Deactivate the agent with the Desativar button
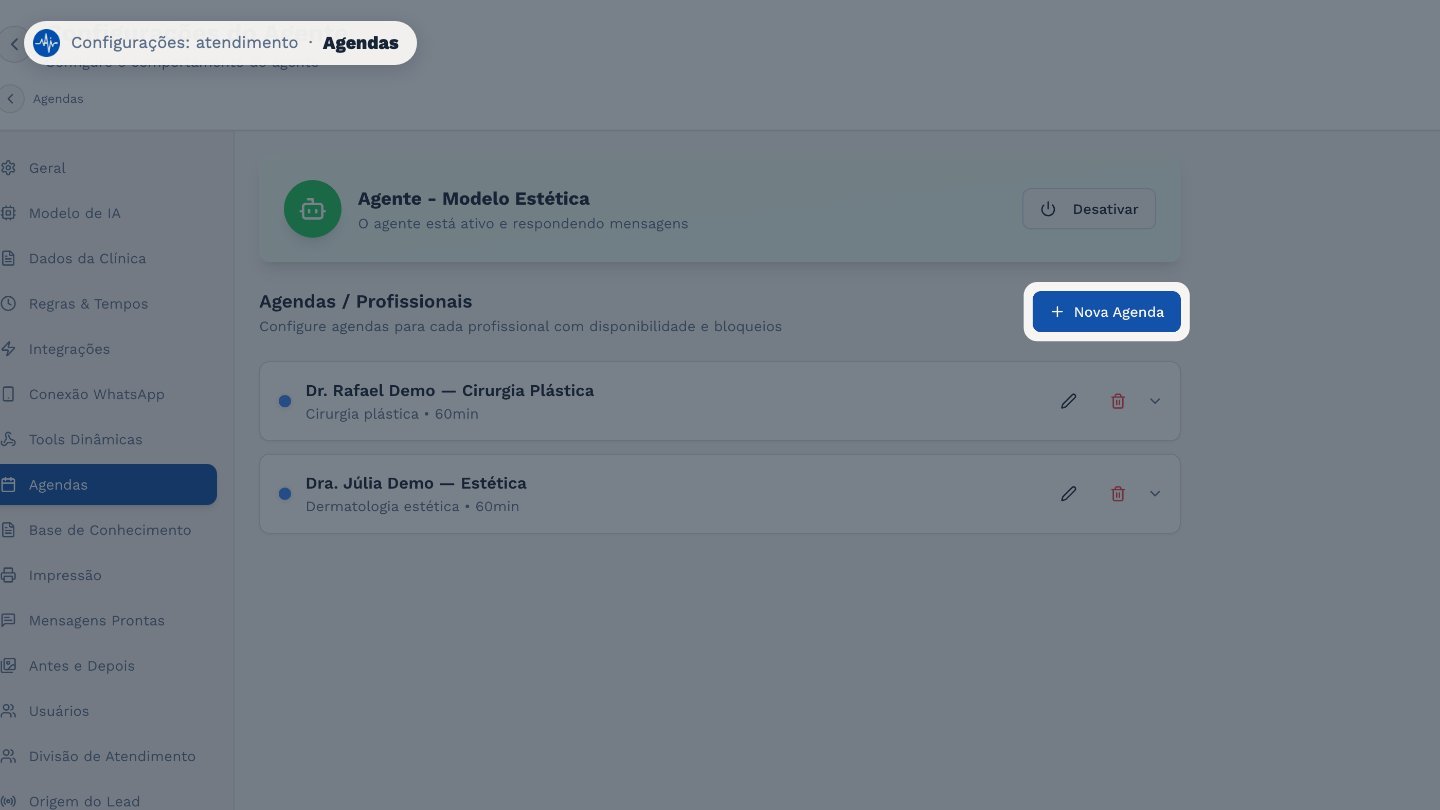 click(1089, 209)
